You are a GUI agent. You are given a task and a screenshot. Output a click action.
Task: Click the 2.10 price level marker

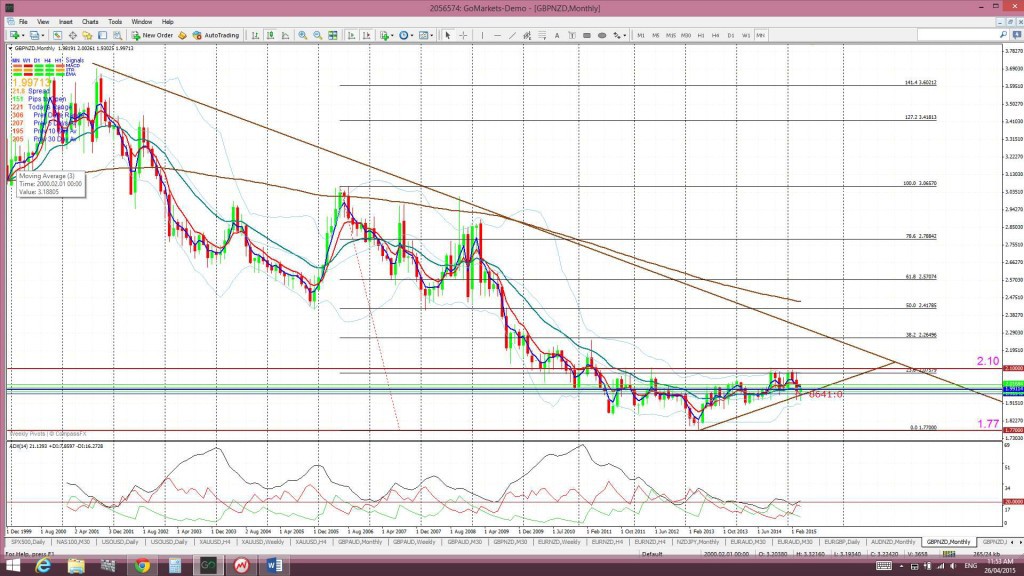(x=987, y=361)
